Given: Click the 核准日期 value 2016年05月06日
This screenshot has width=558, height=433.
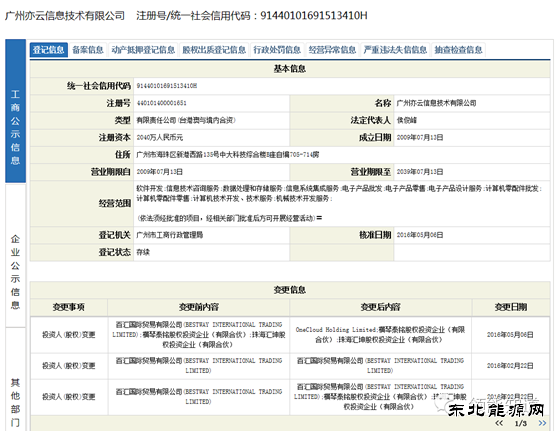Looking at the screenshot, I should [420, 235].
